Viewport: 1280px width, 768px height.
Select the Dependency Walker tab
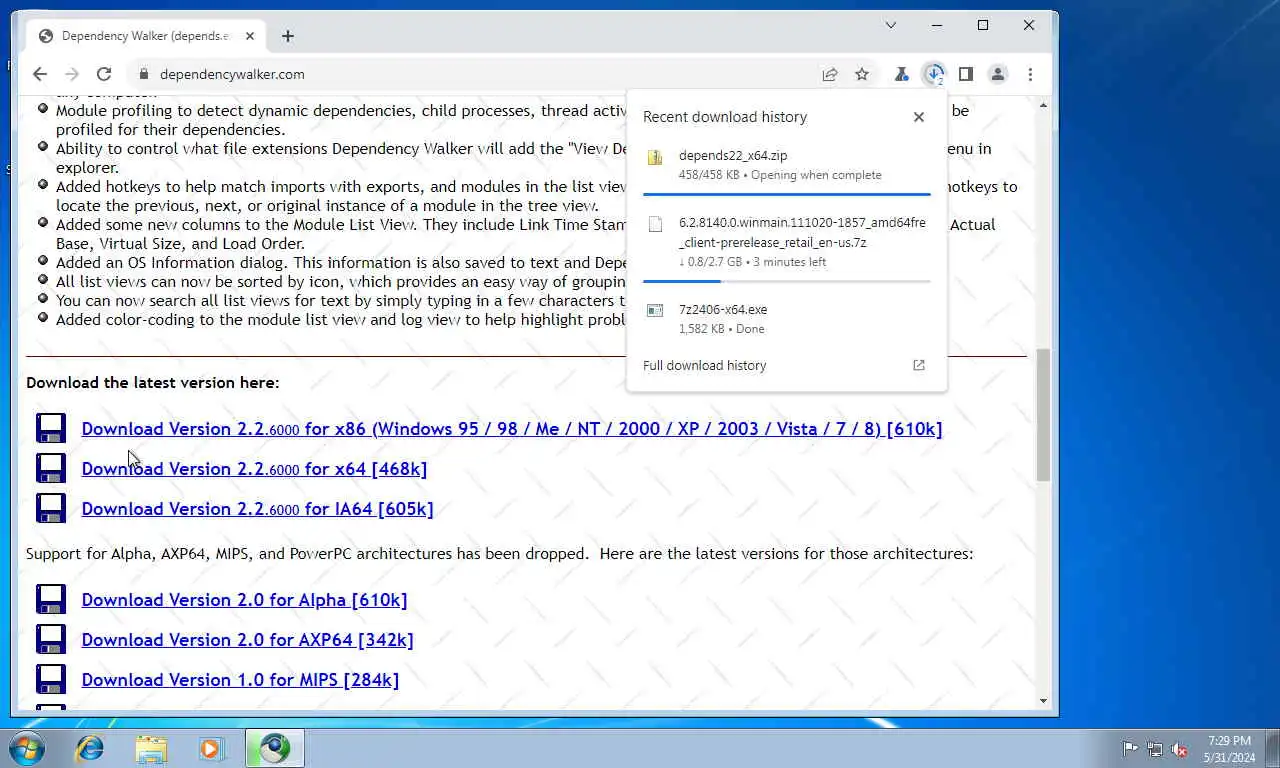click(145, 36)
